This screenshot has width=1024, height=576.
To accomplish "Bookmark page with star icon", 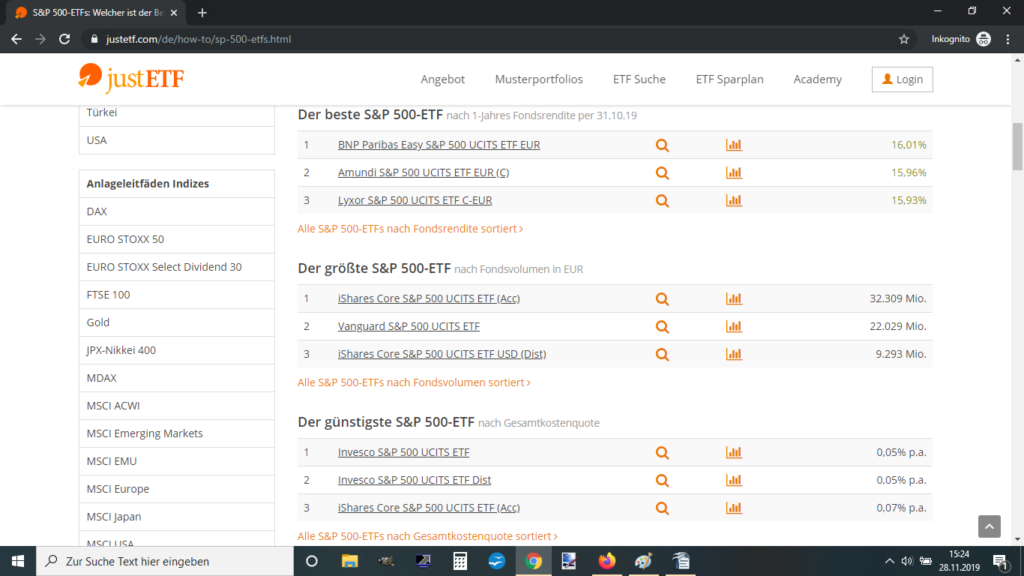I will pos(904,39).
